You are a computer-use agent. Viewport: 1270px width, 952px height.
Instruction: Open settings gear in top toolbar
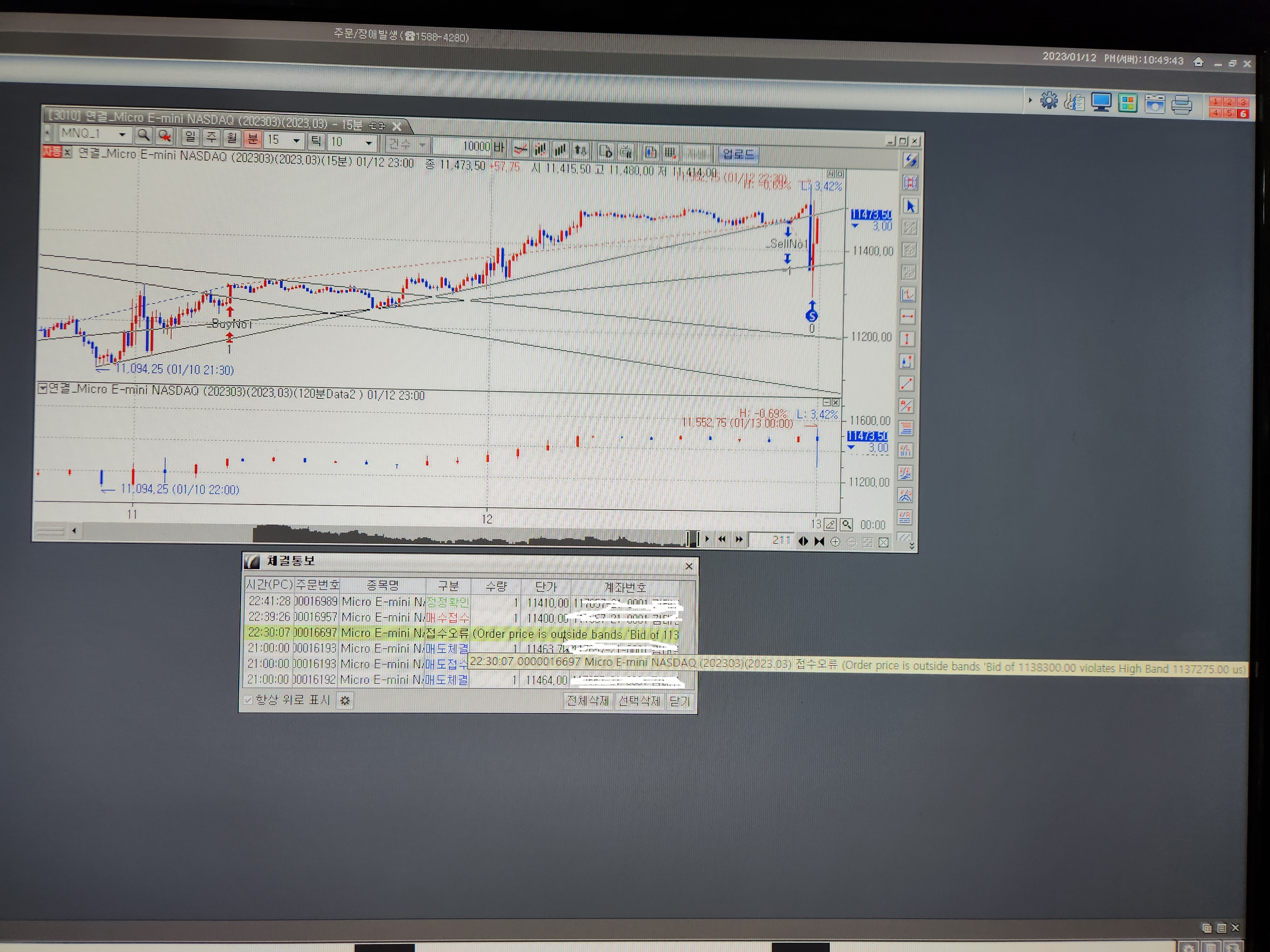1048,101
